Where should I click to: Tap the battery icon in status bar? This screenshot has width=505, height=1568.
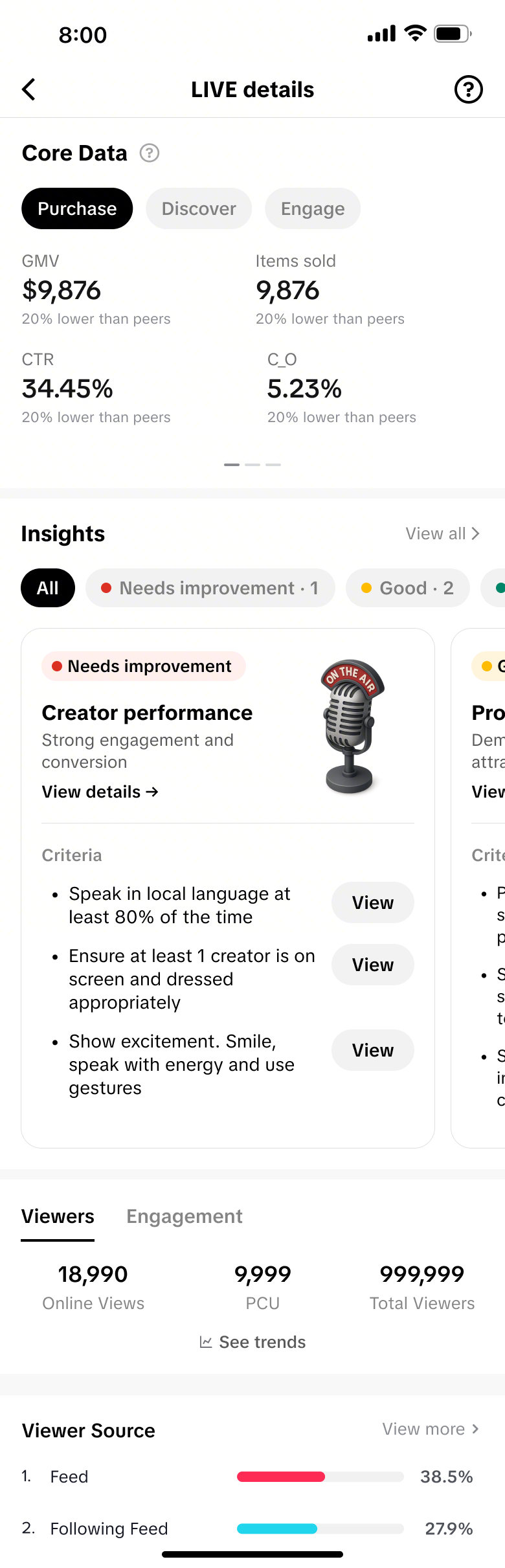pyautogui.click(x=452, y=34)
